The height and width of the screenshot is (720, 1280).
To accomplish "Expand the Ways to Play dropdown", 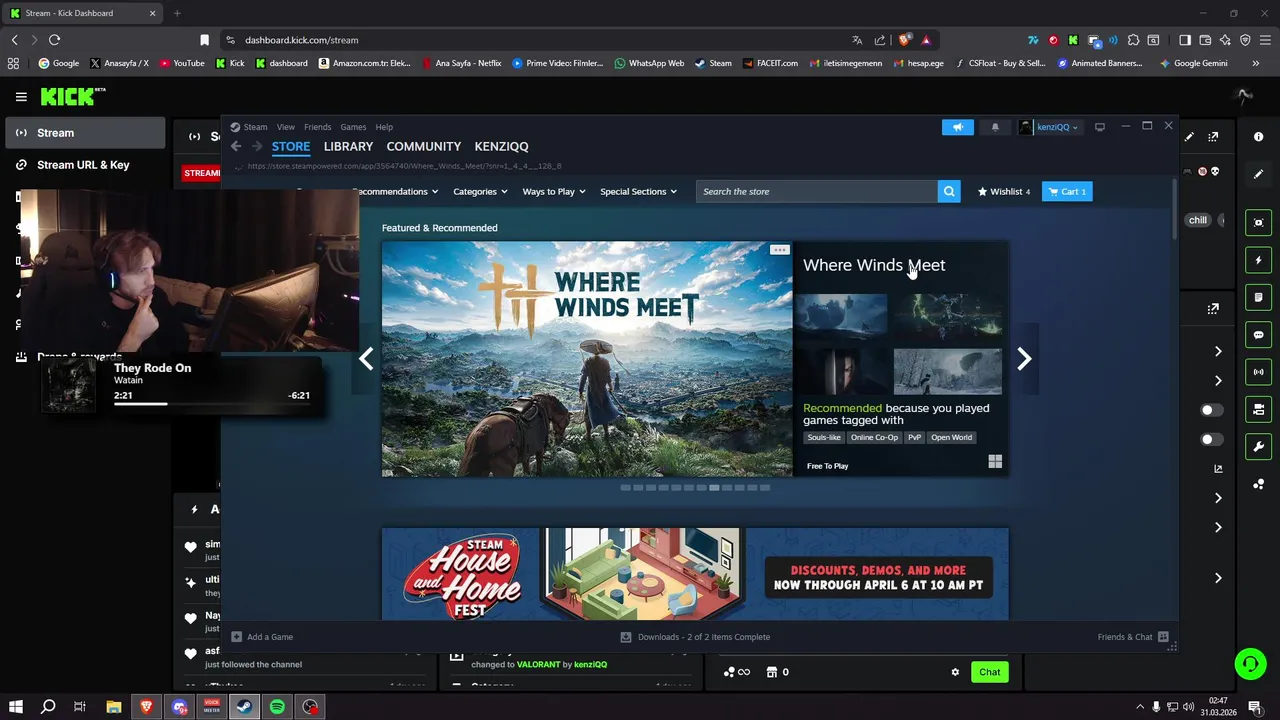I will click(554, 191).
